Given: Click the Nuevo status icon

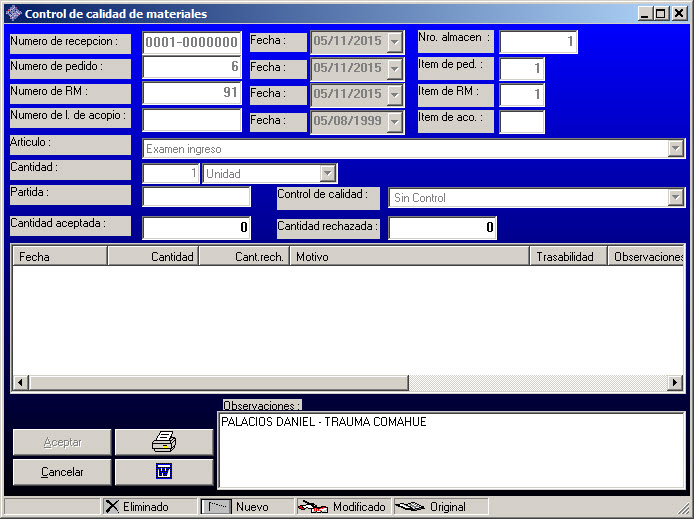Looking at the screenshot, I should click(217, 507).
